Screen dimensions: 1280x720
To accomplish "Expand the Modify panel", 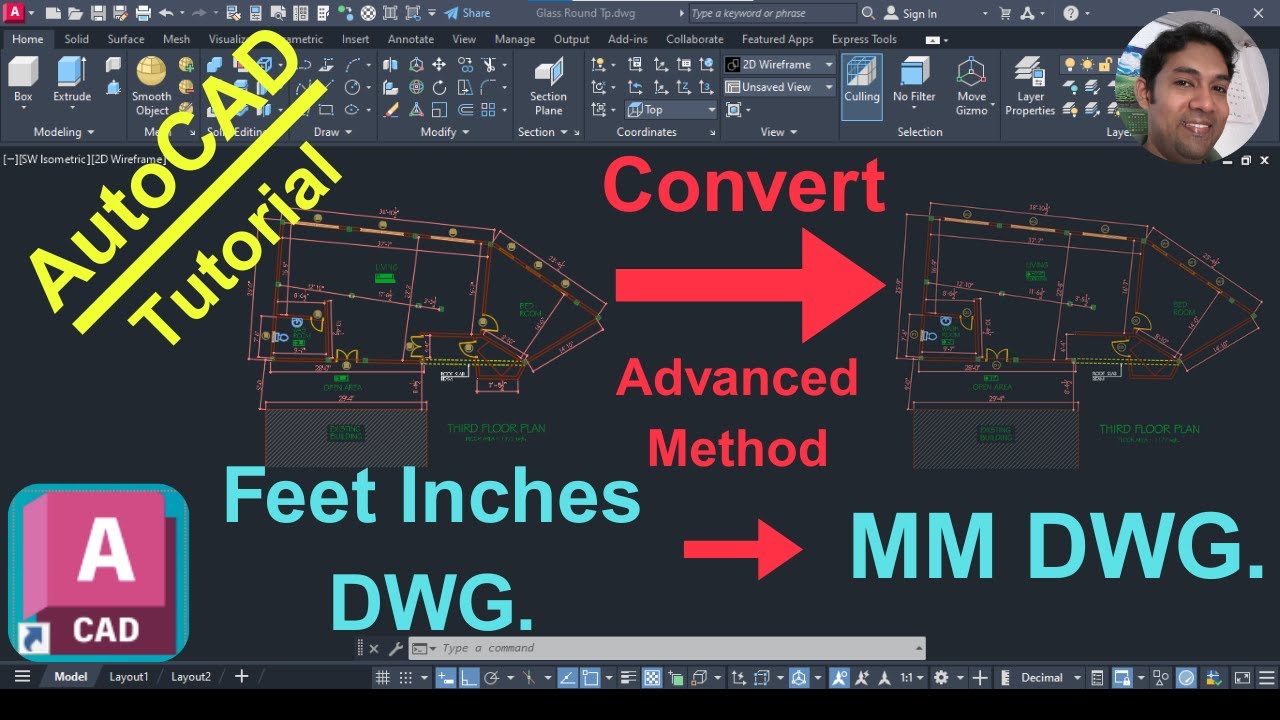I will [x=445, y=132].
